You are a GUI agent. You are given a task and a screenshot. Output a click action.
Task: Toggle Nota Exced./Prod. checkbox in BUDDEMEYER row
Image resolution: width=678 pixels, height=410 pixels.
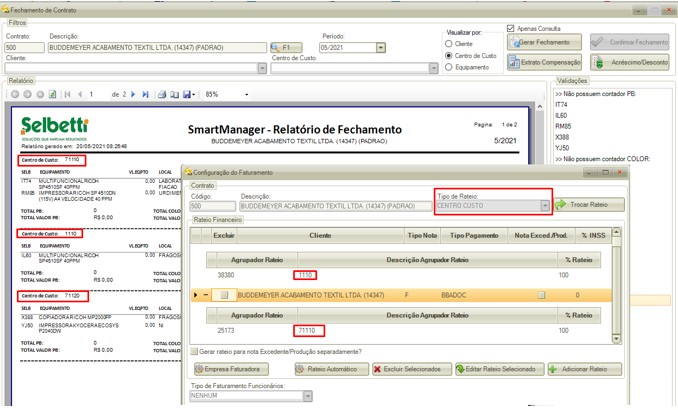pos(541,295)
